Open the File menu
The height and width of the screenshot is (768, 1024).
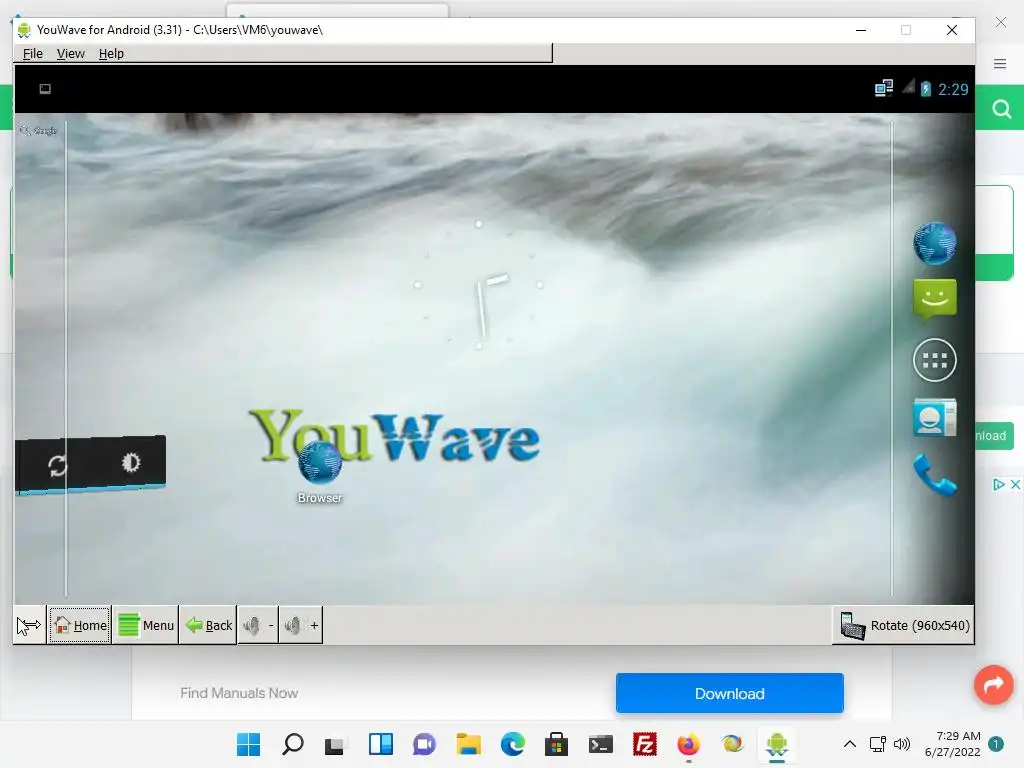[x=33, y=54]
